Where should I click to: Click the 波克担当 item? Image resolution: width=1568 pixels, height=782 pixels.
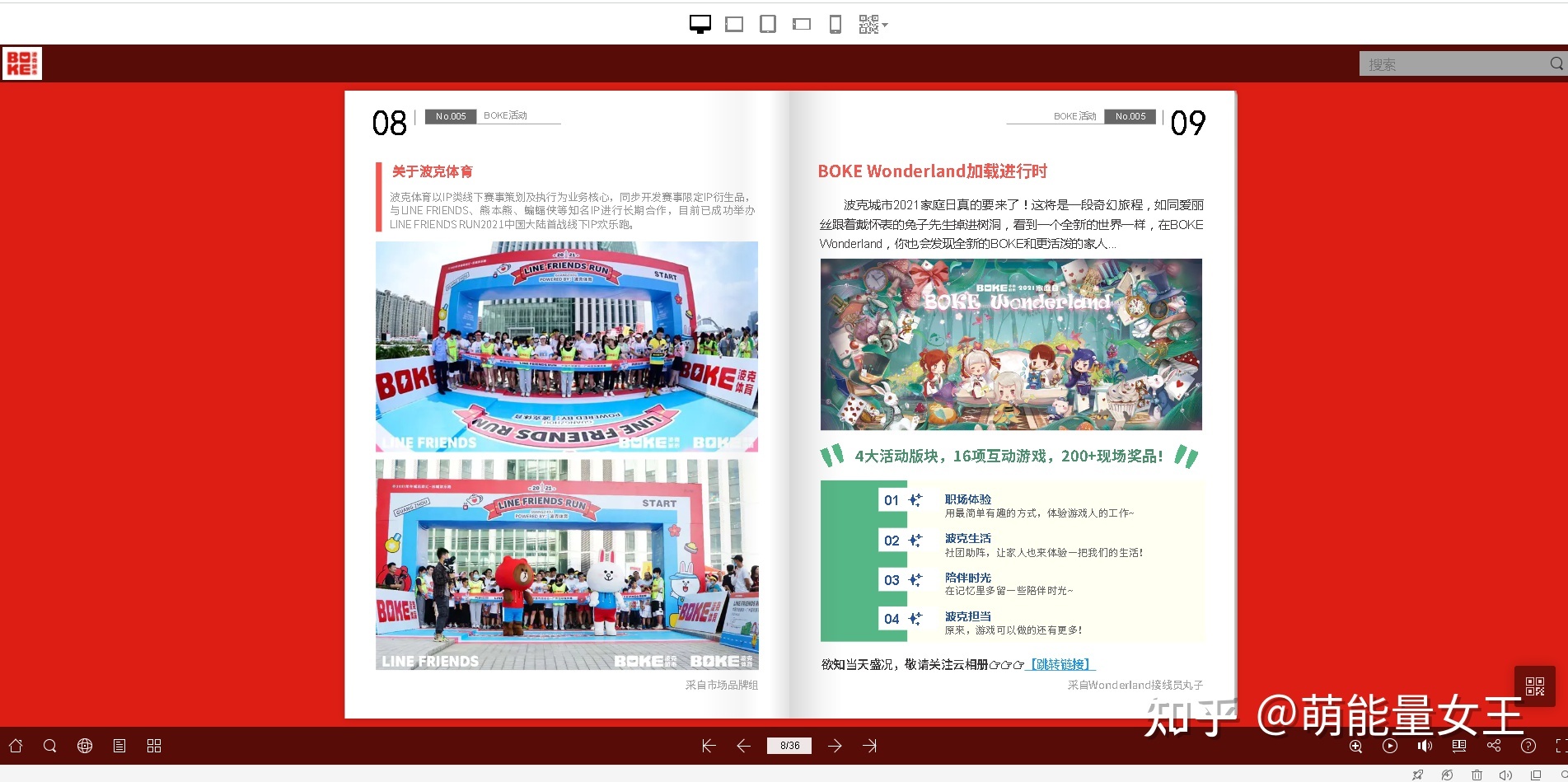tap(968, 616)
